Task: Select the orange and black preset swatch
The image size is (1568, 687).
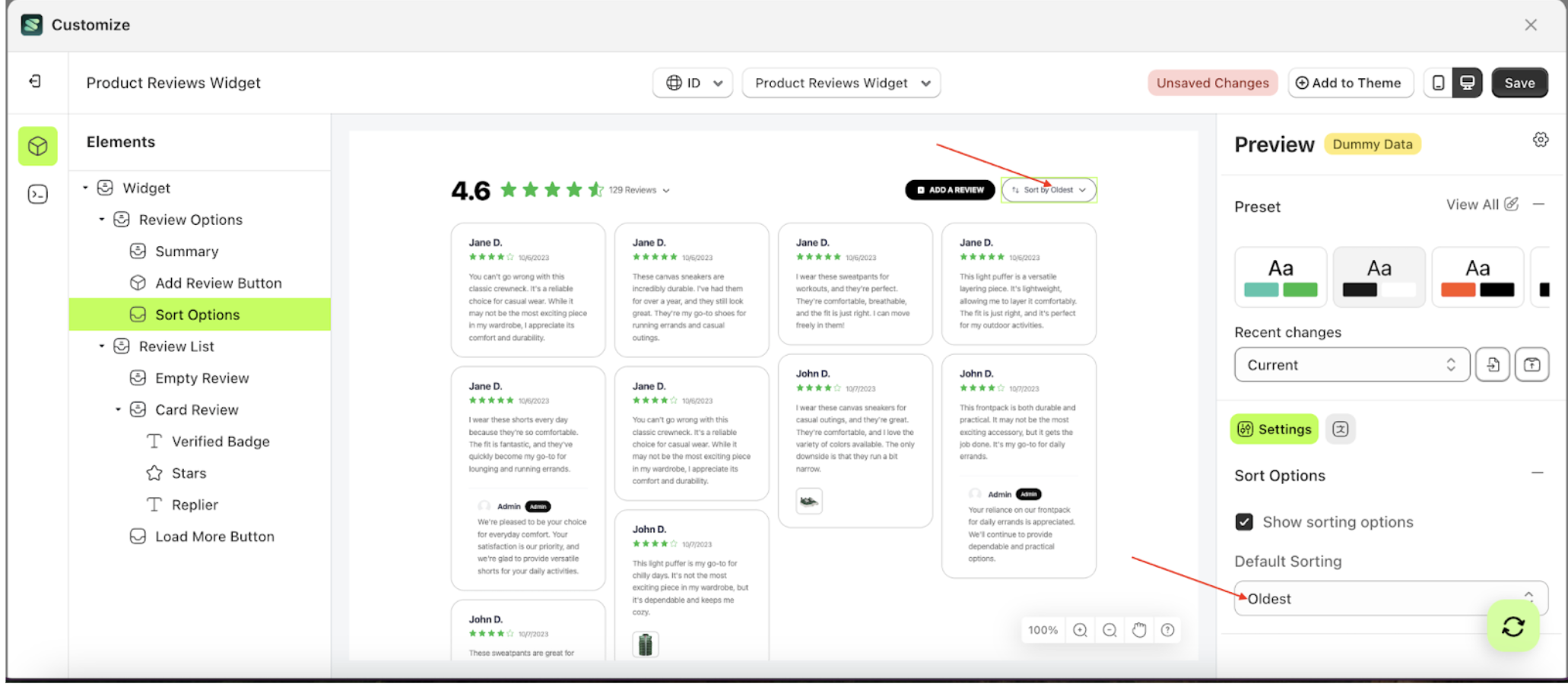Action: point(1477,277)
